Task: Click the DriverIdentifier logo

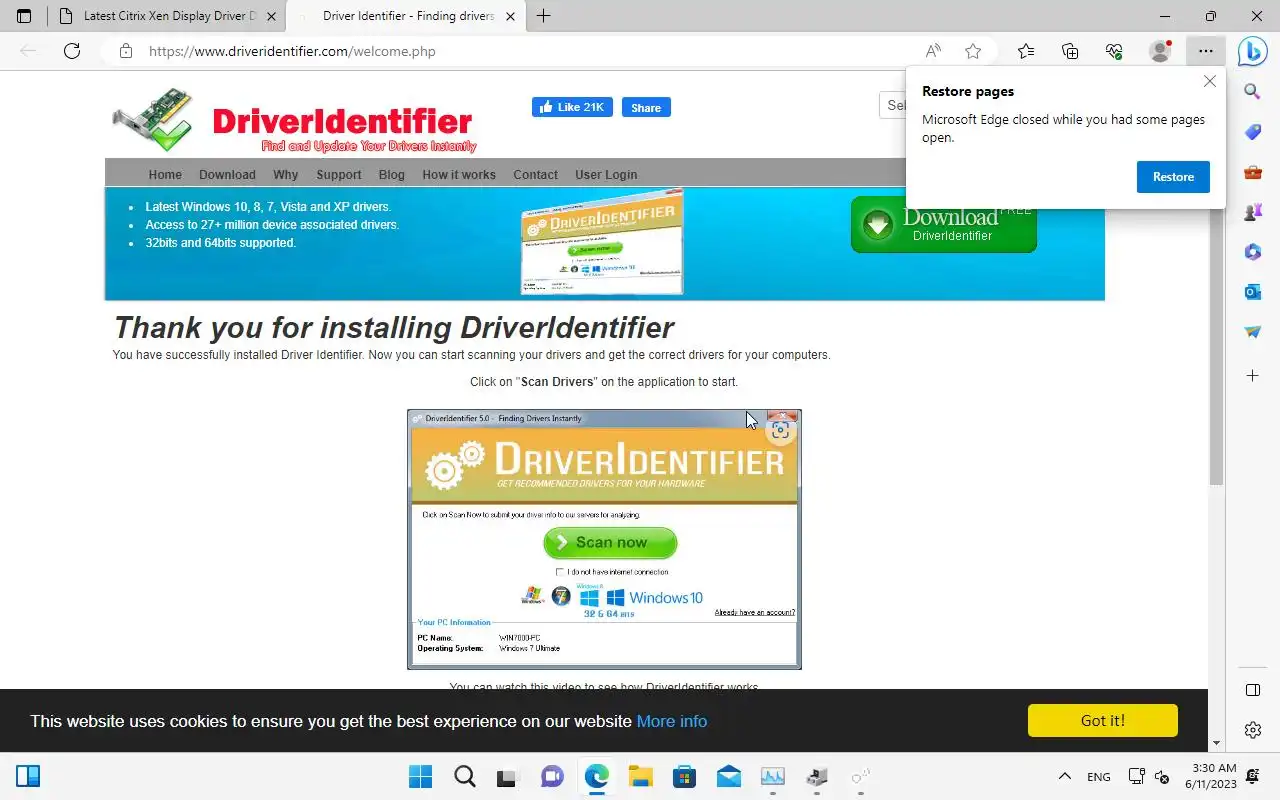Action: (x=294, y=122)
